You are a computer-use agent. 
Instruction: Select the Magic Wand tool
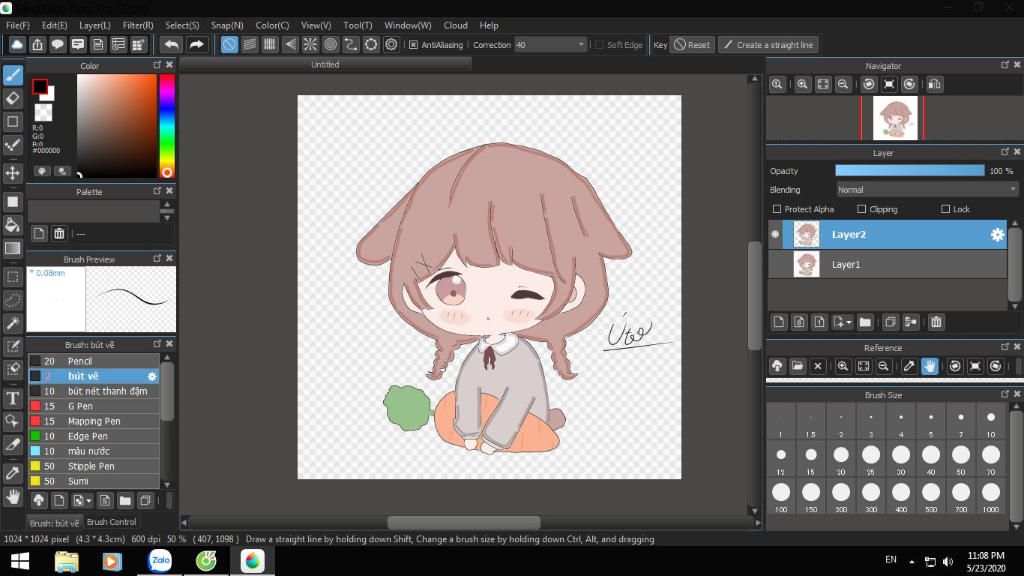12,323
